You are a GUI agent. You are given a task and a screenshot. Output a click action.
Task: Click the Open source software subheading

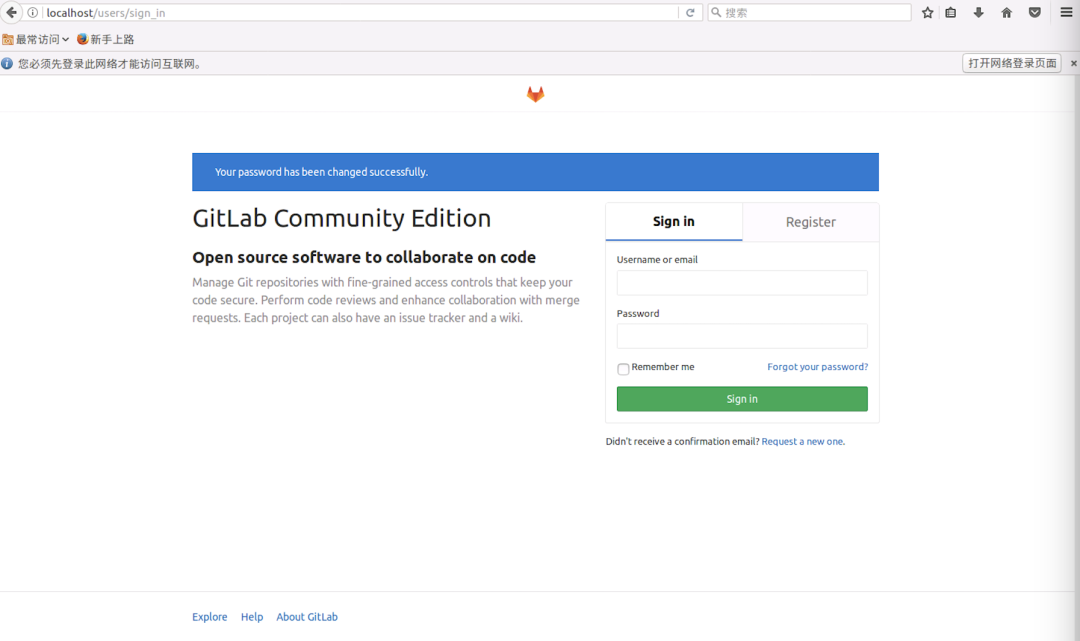364,257
